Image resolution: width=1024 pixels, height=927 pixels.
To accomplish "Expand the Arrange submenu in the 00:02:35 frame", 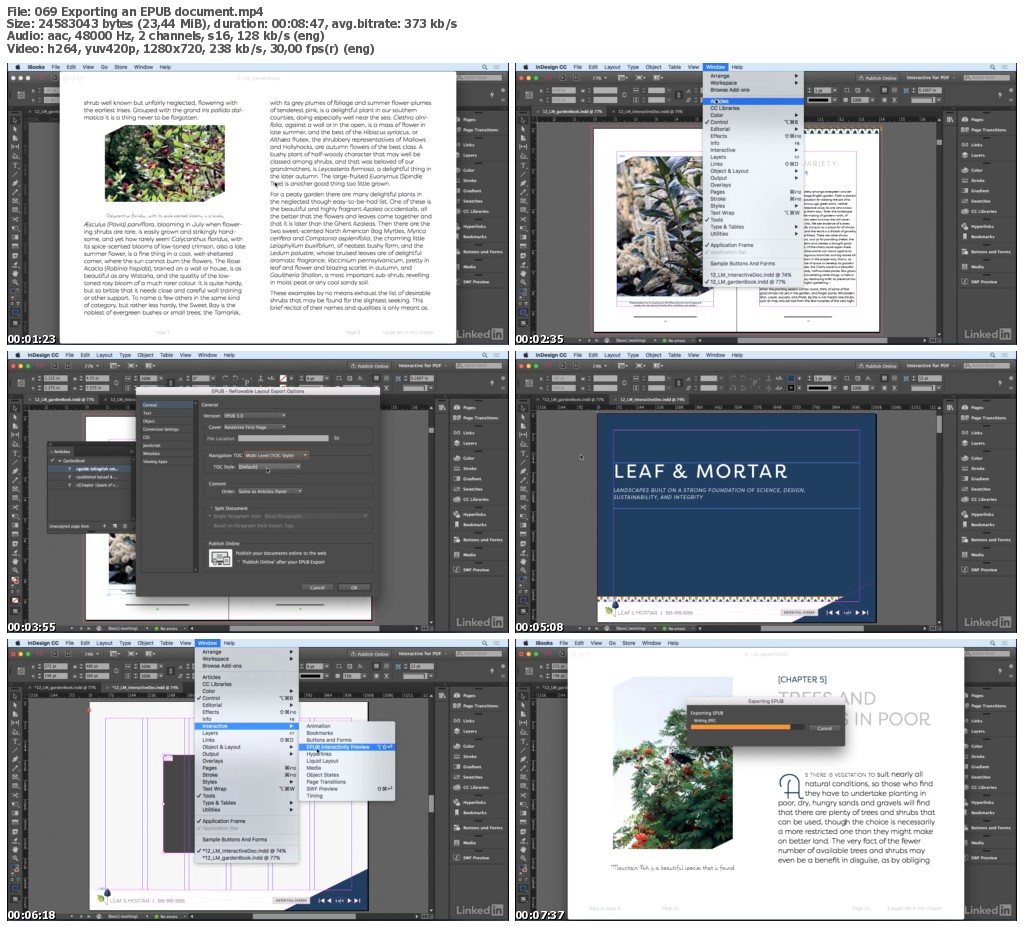I will click(x=753, y=76).
